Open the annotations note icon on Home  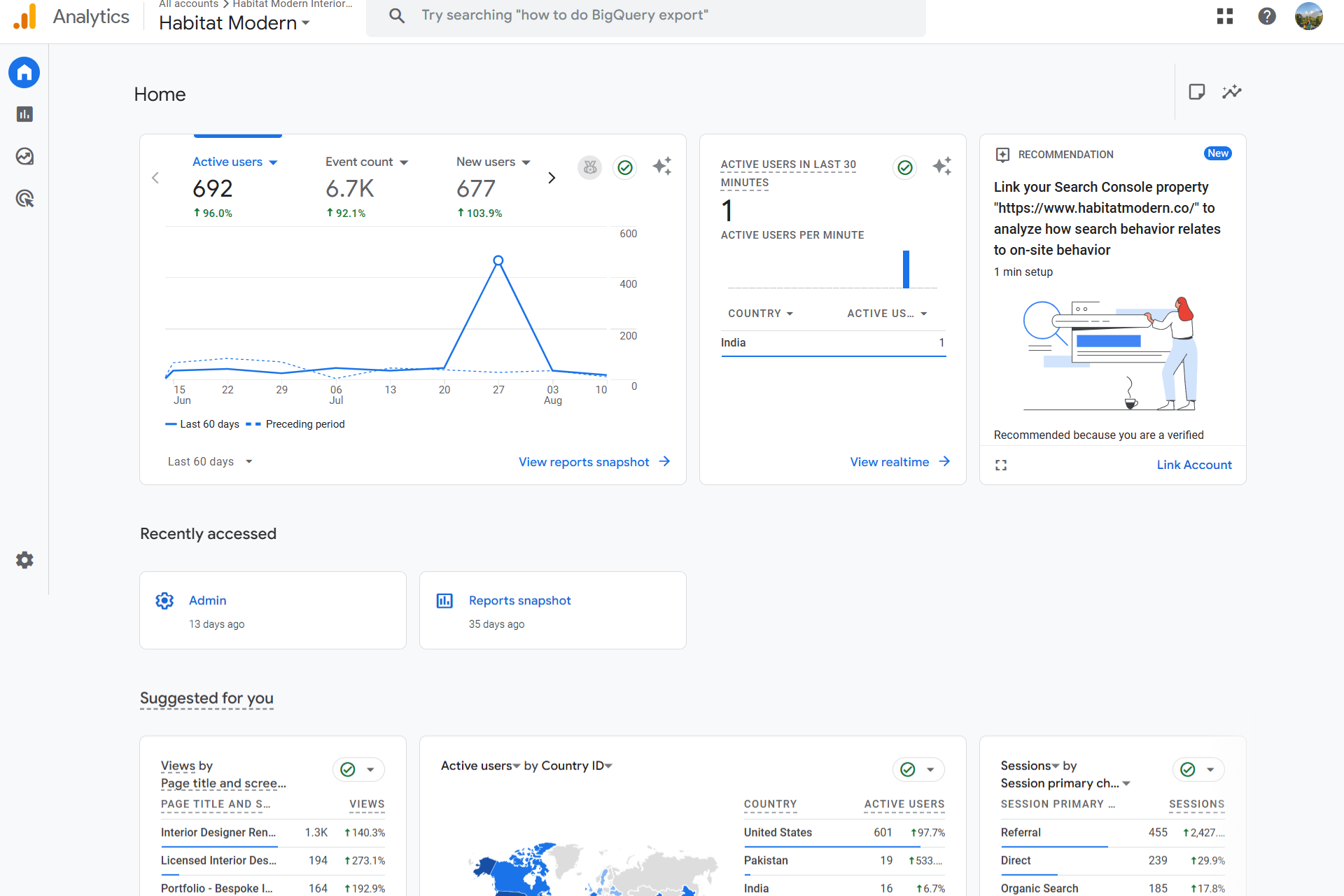coord(1197,92)
